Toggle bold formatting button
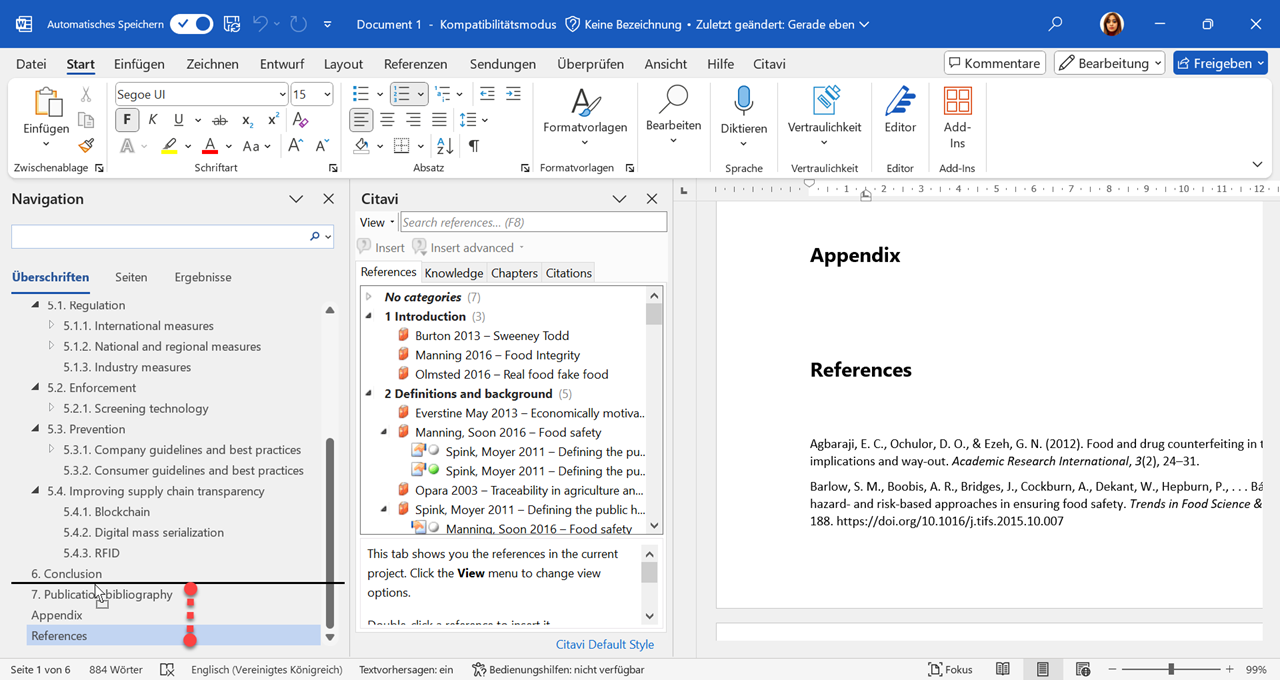The width and height of the screenshot is (1280, 680). pos(127,120)
